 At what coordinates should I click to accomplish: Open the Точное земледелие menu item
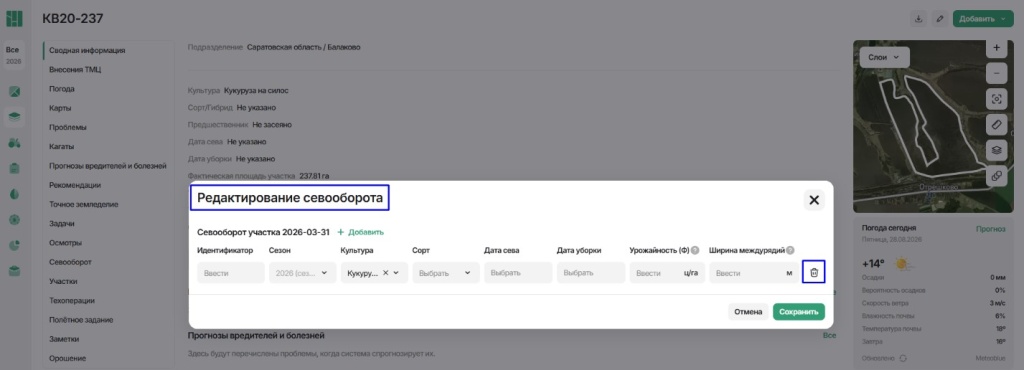tap(84, 204)
